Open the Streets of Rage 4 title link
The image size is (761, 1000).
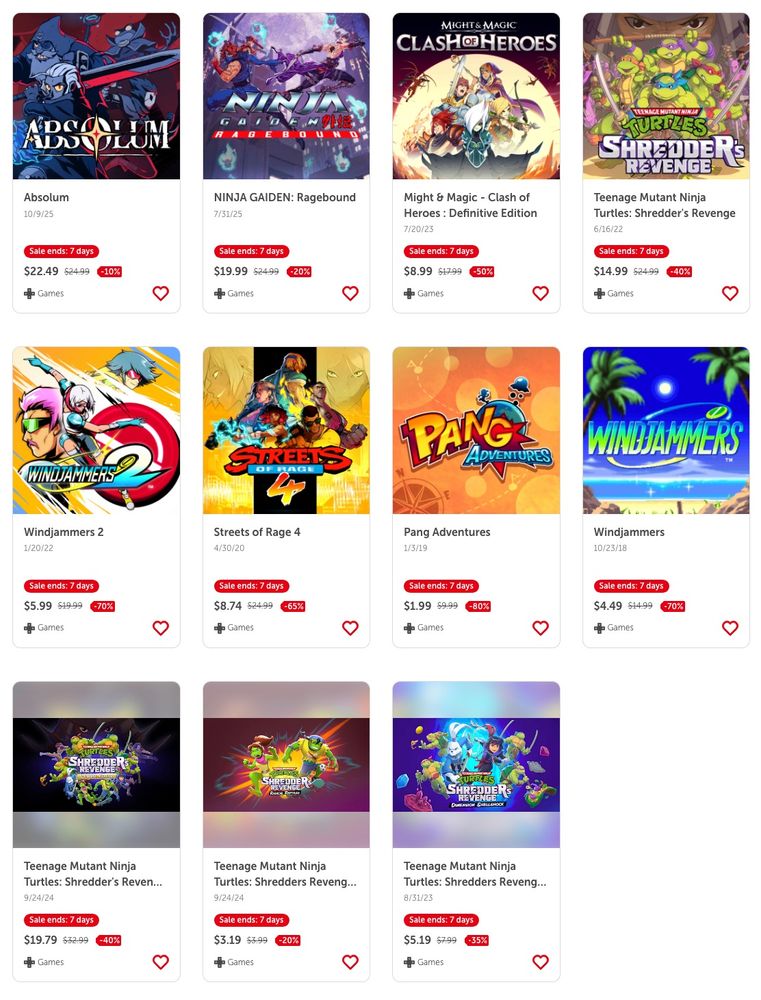pos(257,532)
